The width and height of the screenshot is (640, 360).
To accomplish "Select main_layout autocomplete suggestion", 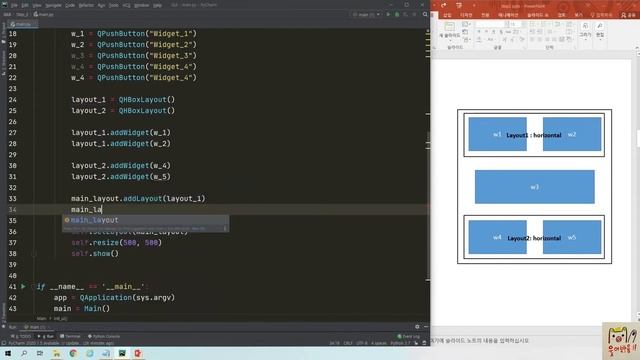I will point(145,220).
